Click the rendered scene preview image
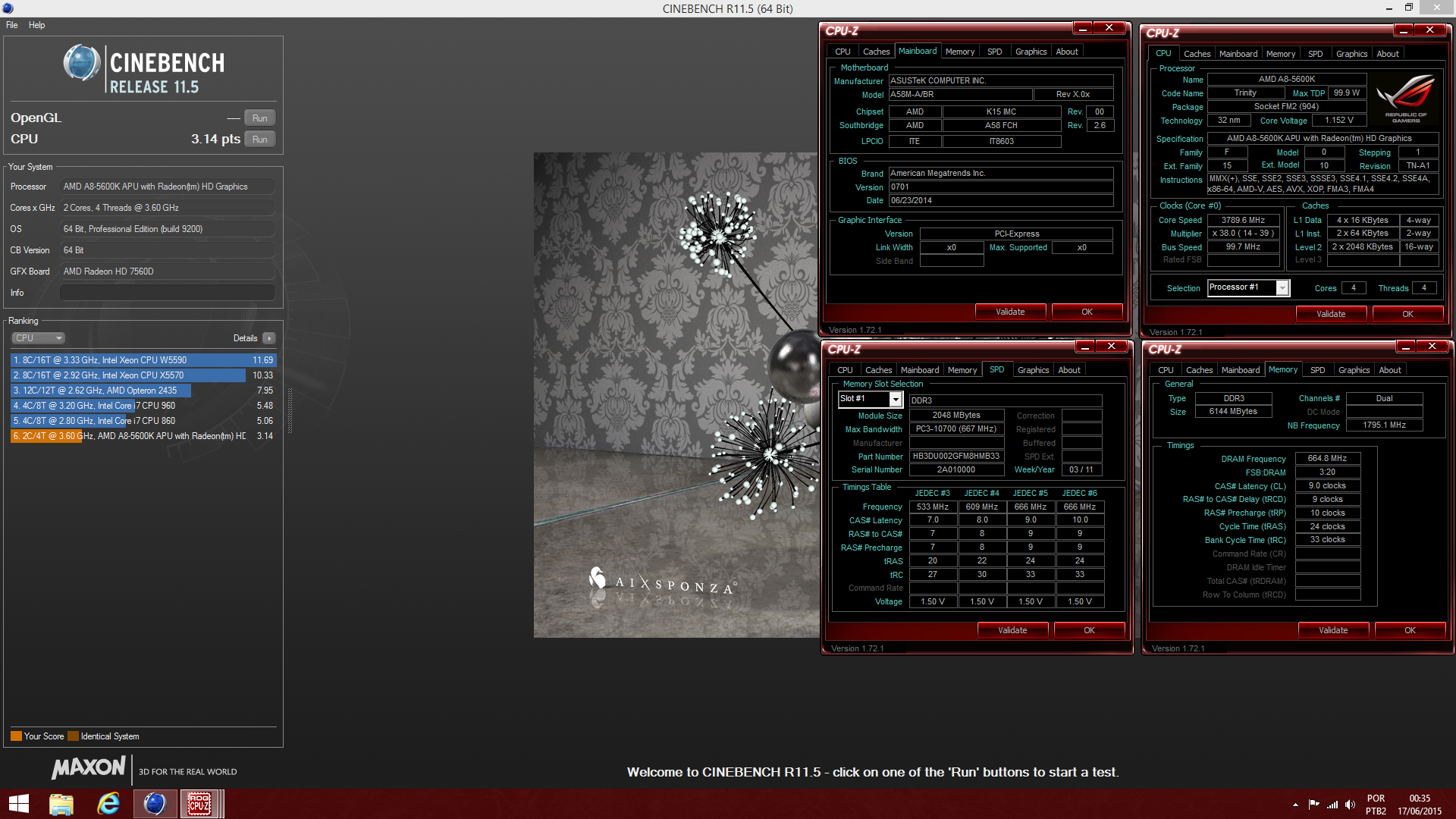Screen dimensions: 1456x819 [x=676, y=395]
